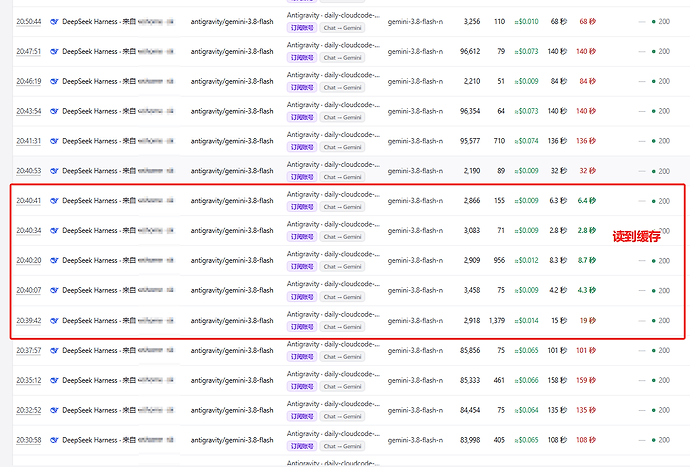Click the DeepSeek icon in the 20:40:53 row
690x467 pixels.
pyautogui.click(x=54, y=171)
